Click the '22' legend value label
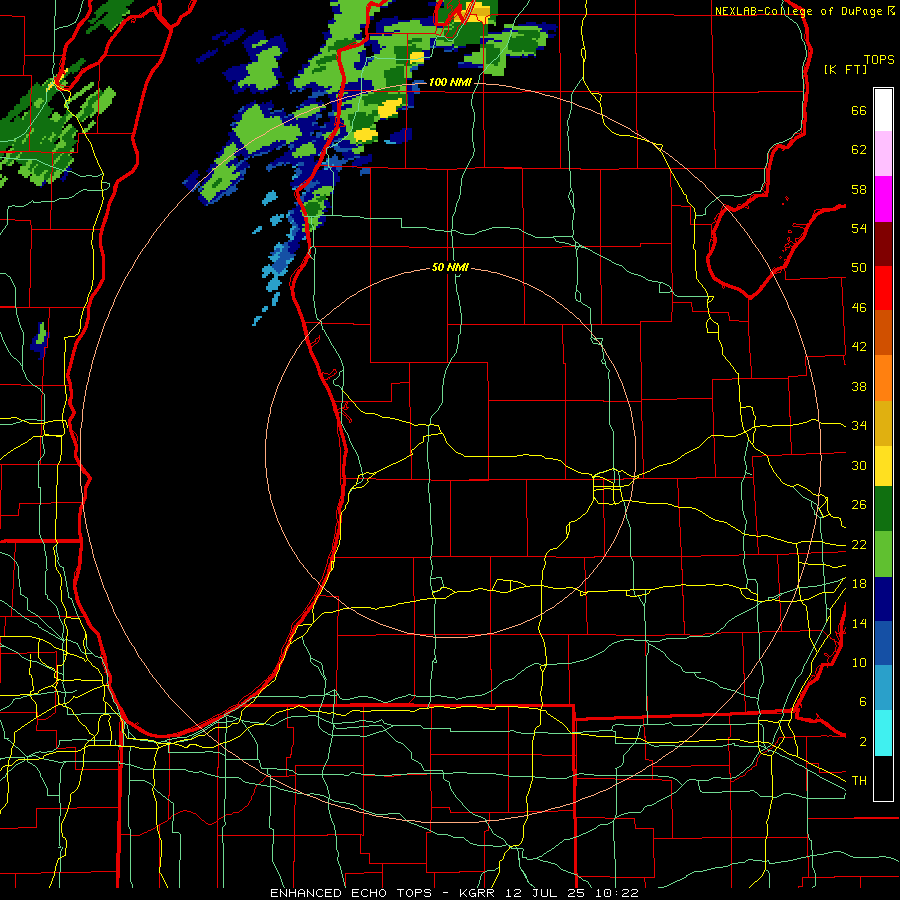The image size is (900, 900). tap(859, 545)
